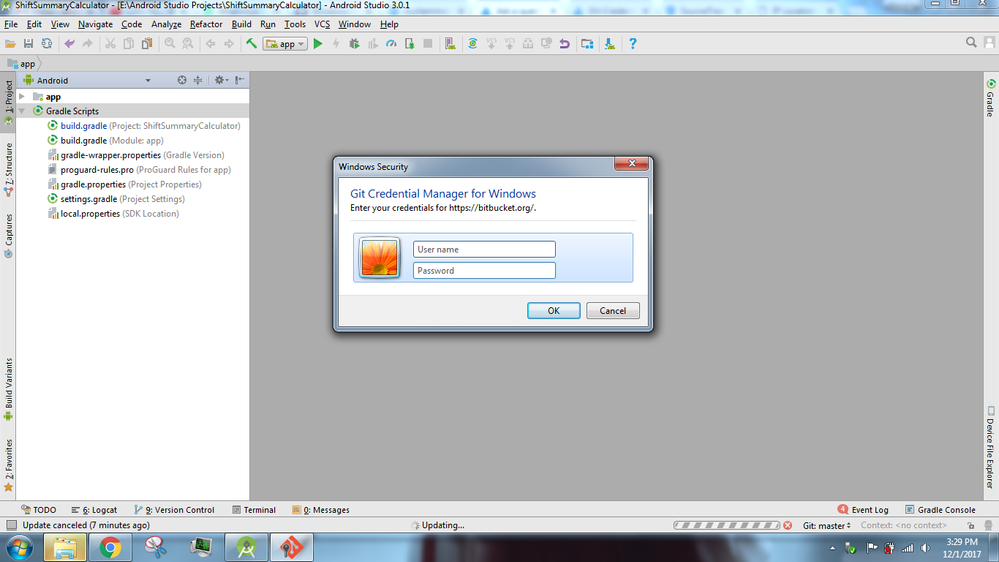Open the Build menu
Viewport: 999px width, 562px height.
241,24
